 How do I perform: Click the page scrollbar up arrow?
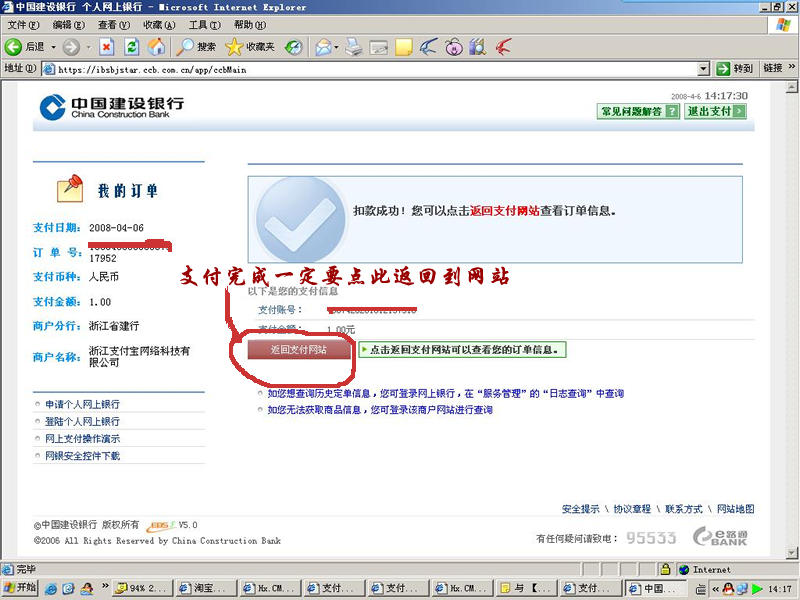coord(791,88)
